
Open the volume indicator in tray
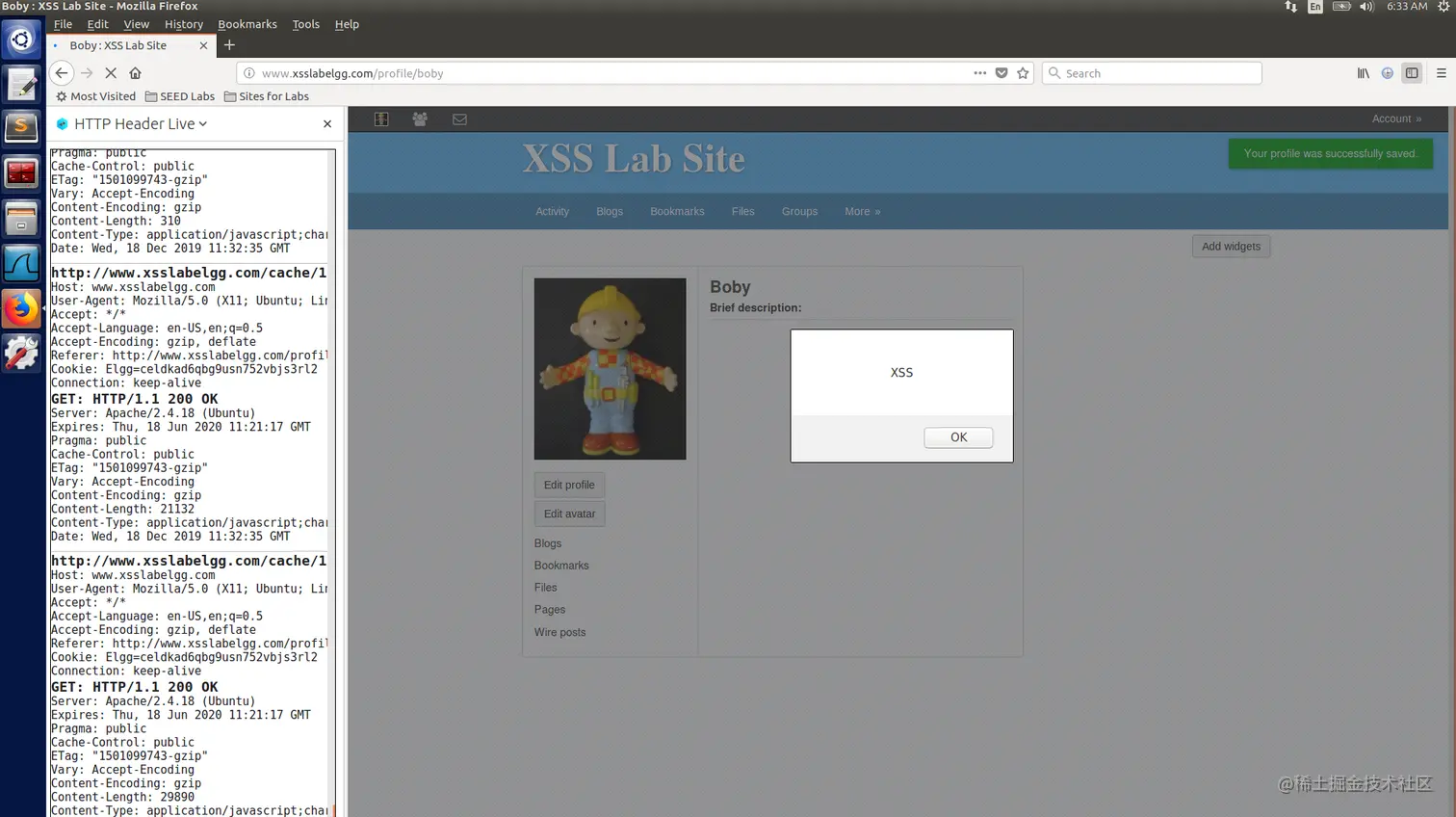[x=1366, y=7]
